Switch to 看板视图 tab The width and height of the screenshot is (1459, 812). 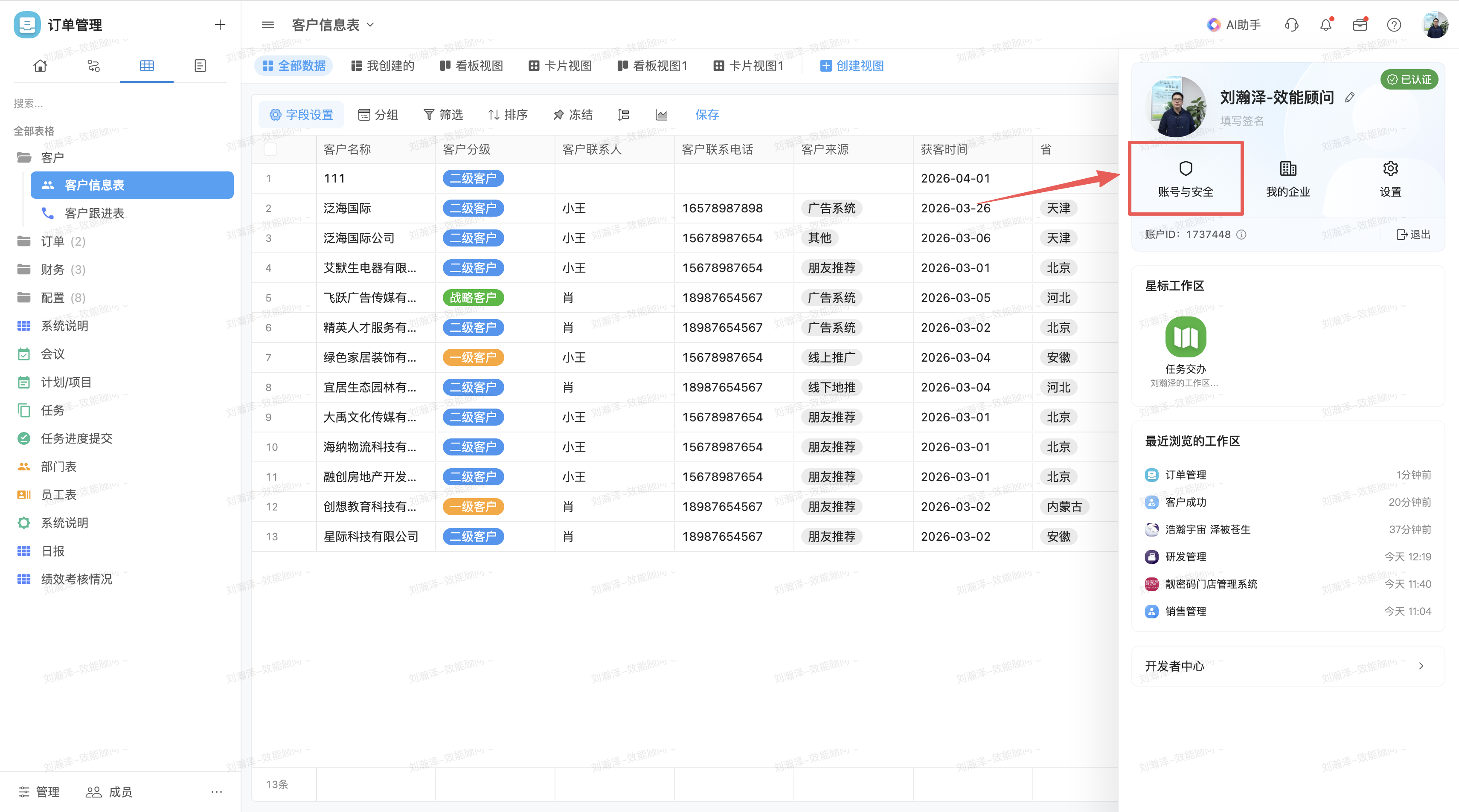[x=471, y=66]
